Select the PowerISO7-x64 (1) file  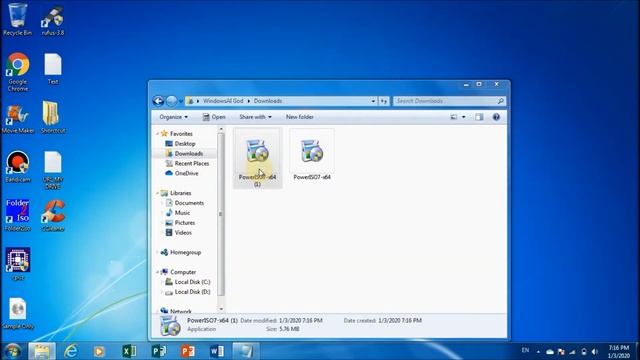(x=258, y=158)
